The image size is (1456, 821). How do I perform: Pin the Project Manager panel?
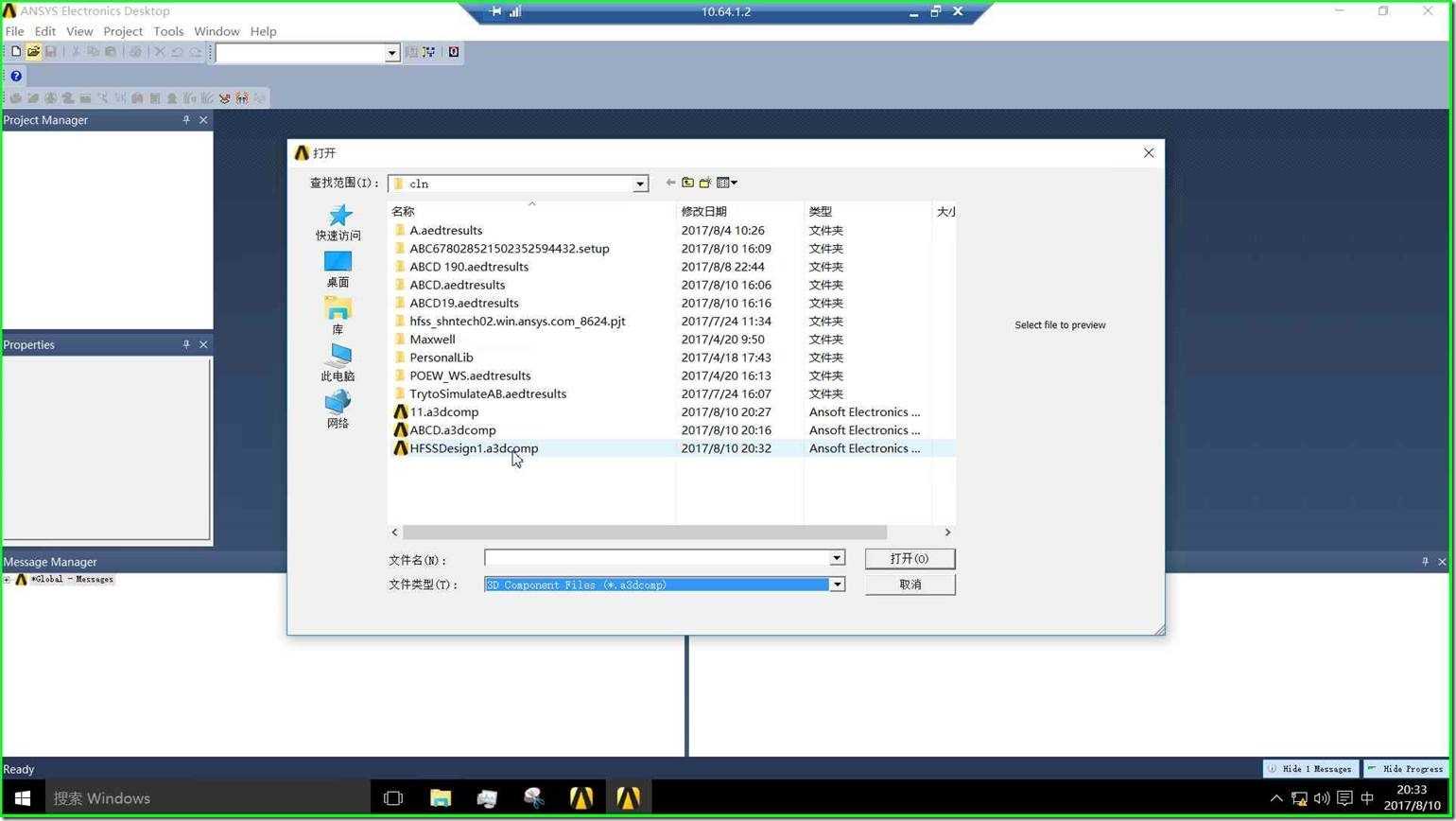click(x=186, y=120)
